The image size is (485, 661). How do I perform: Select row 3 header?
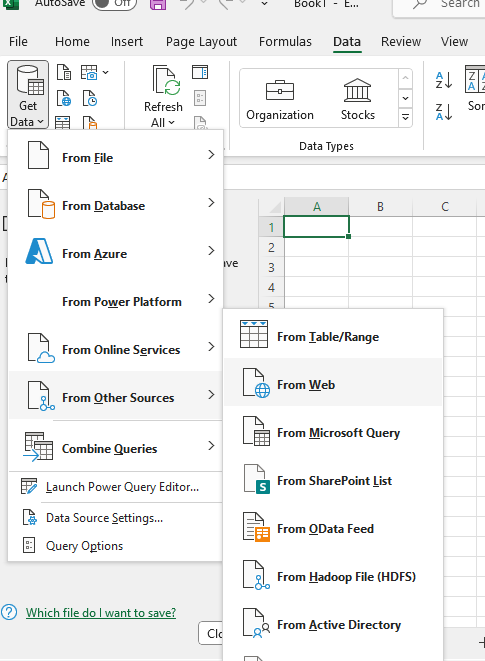click(x=271, y=267)
